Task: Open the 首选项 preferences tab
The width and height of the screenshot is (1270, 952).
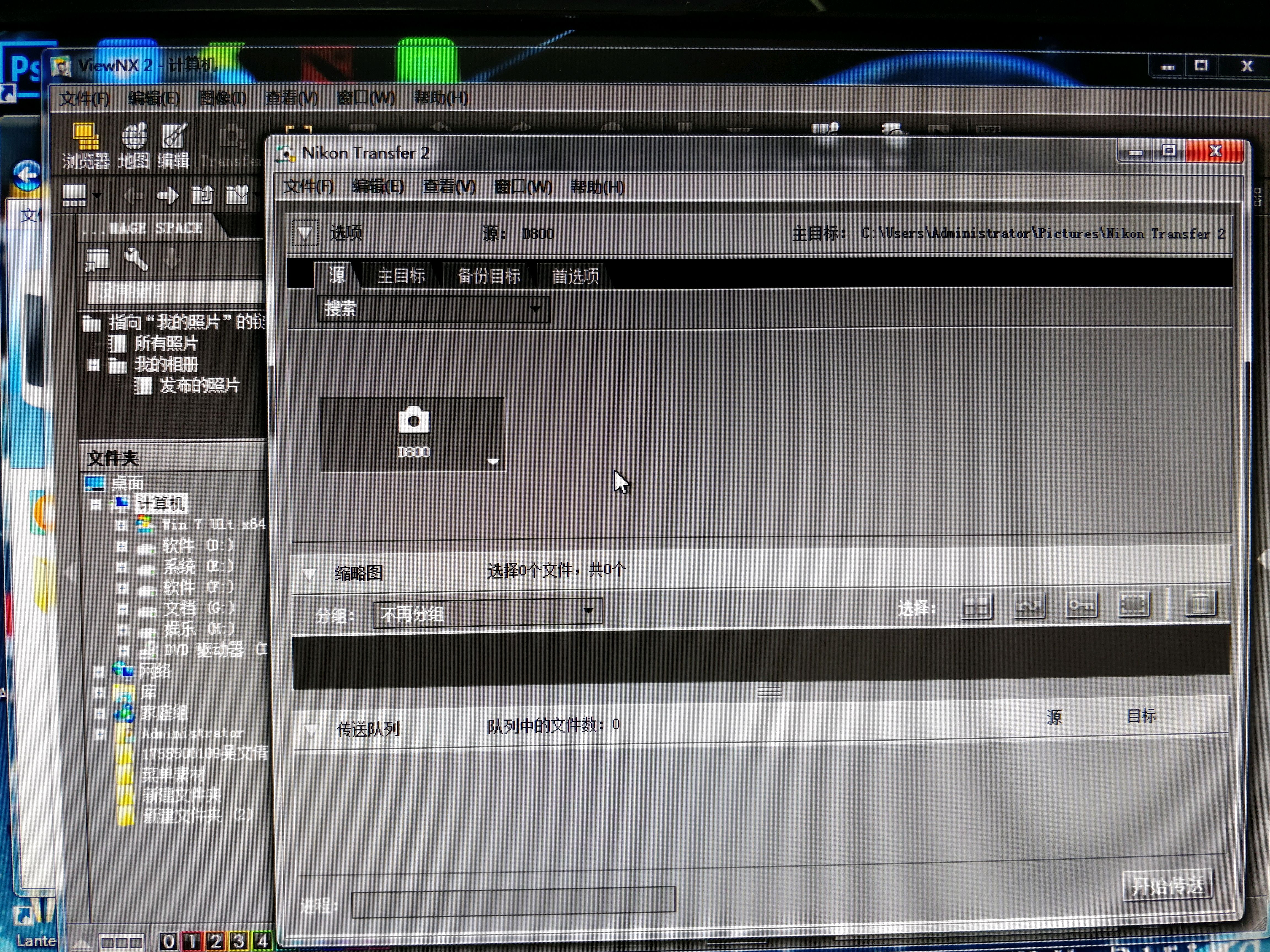Action: pos(575,276)
